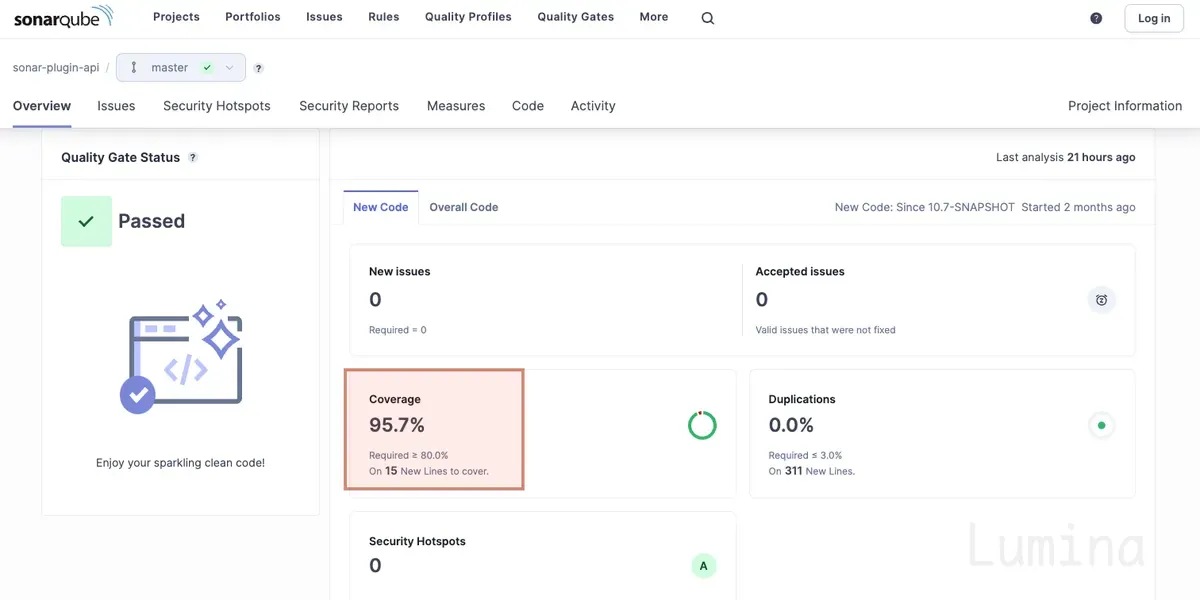Click the 'Last analysis 21 hours ago' text
The width and height of the screenshot is (1200, 600).
click(x=1066, y=157)
